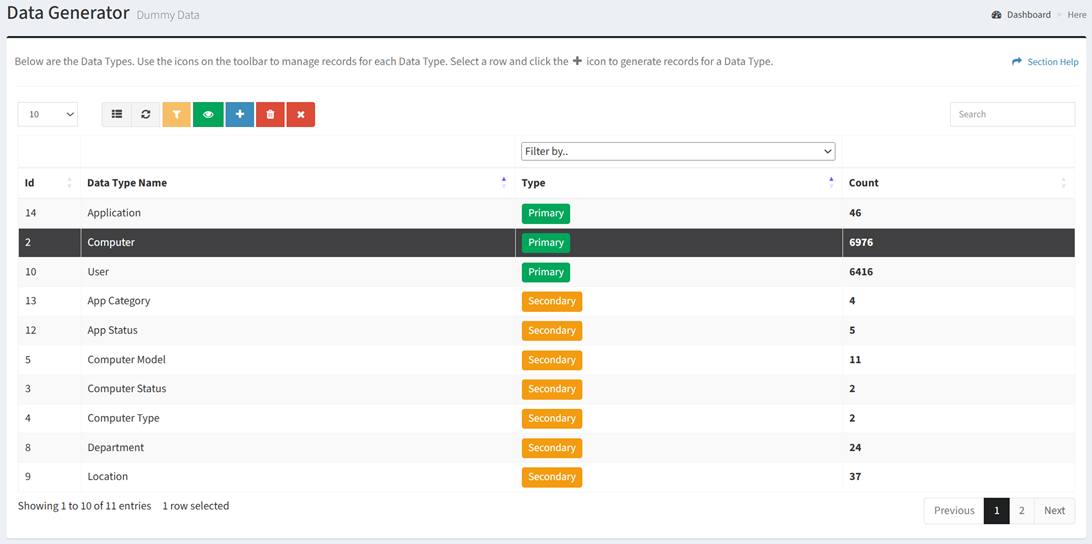The height and width of the screenshot is (544, 1092).
Task: Click the red trash delete icon
Action: click(x=270, y=115)
